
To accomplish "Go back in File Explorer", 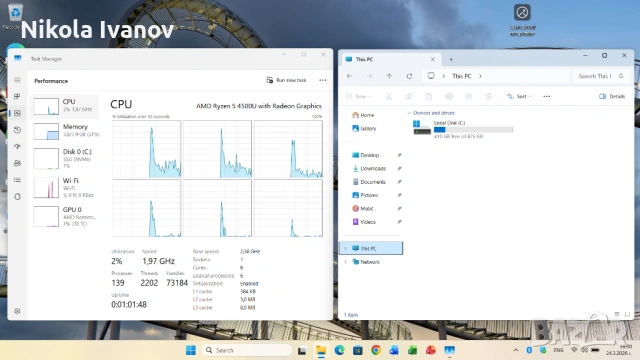I will (349, 76).
